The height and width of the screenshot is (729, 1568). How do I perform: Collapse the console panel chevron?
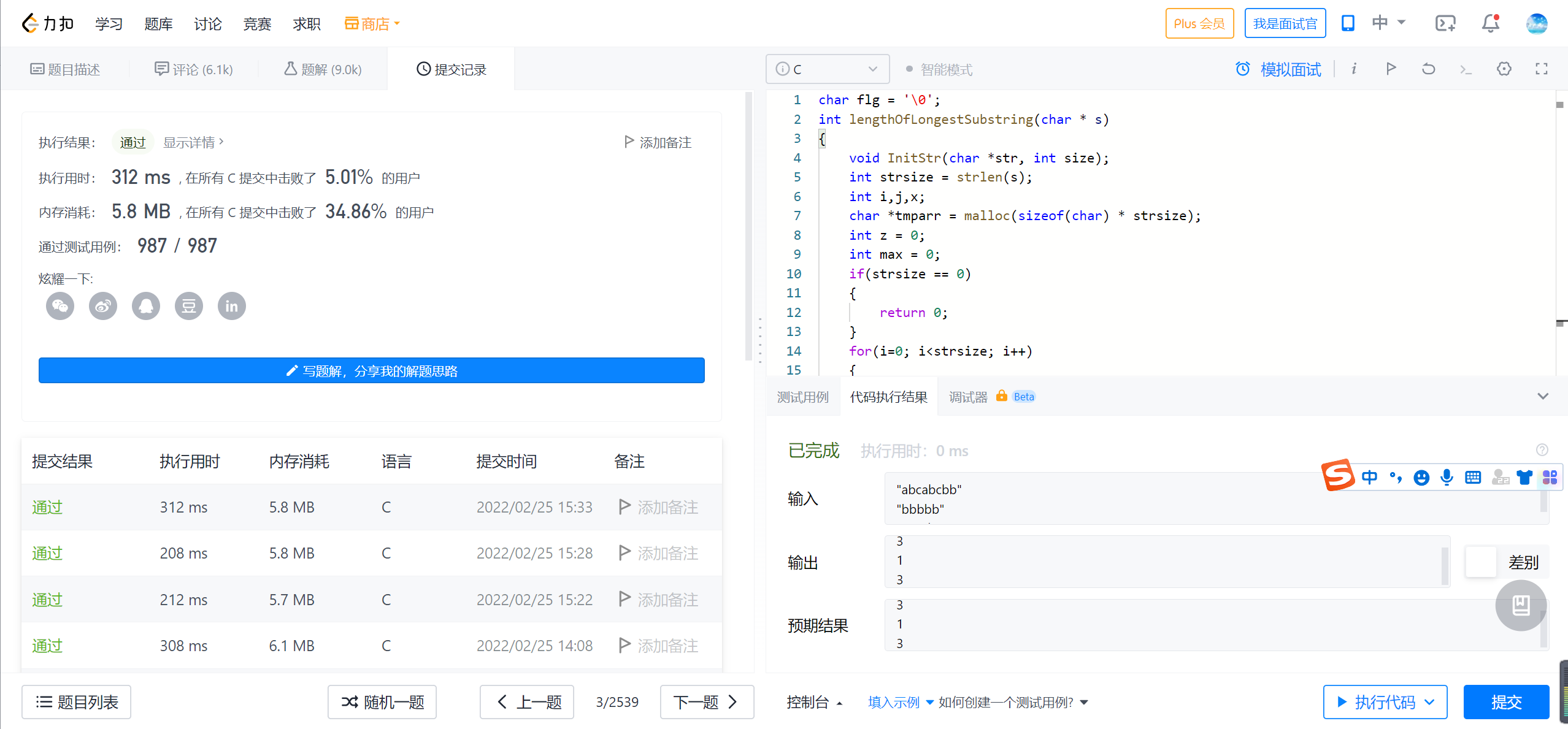point(1543,397)
